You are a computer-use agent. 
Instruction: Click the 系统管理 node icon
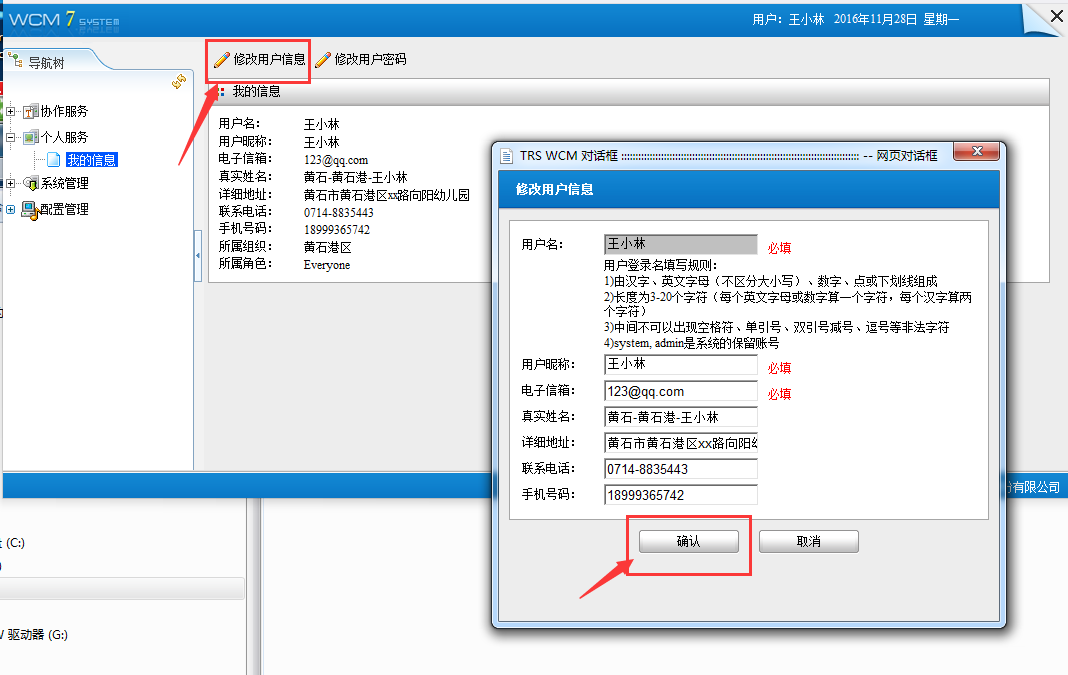[30, 184]
